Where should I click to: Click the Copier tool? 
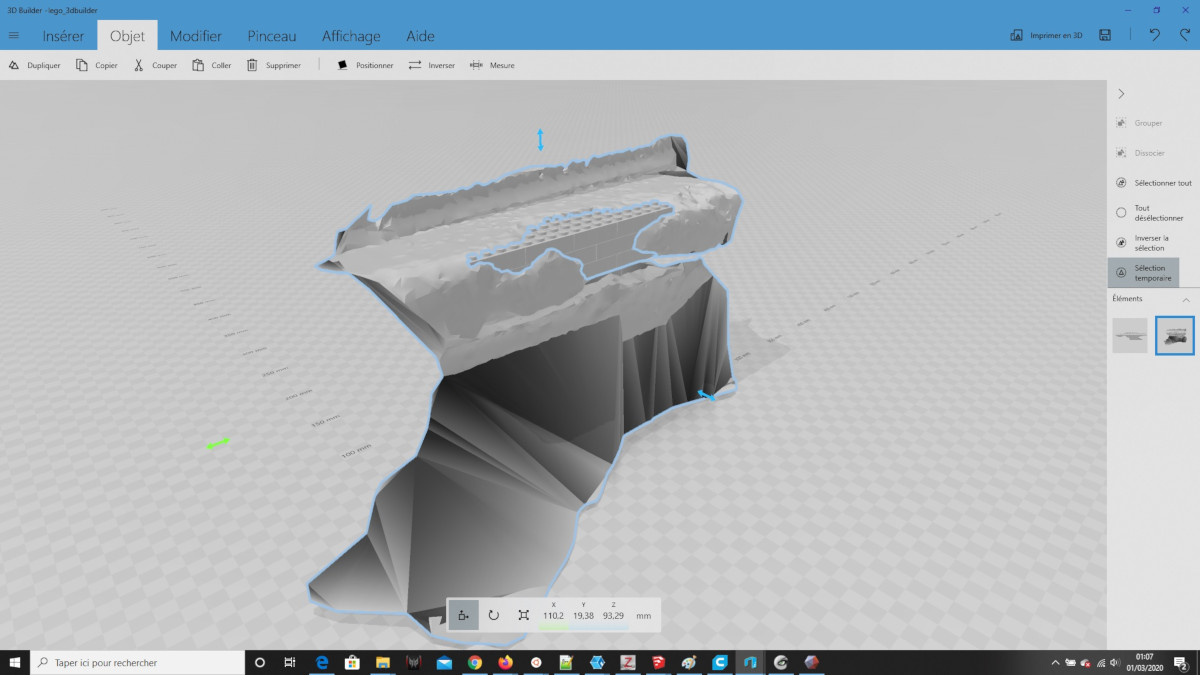pyautogui.click(x=97, y=65)
